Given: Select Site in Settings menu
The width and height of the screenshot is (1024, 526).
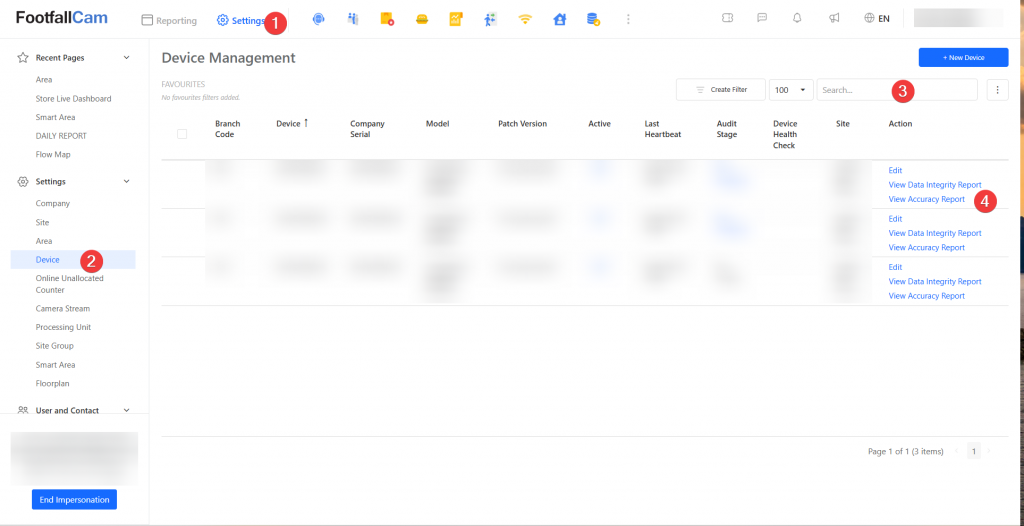Looking at the screenshot, I should tap(42, 222).
